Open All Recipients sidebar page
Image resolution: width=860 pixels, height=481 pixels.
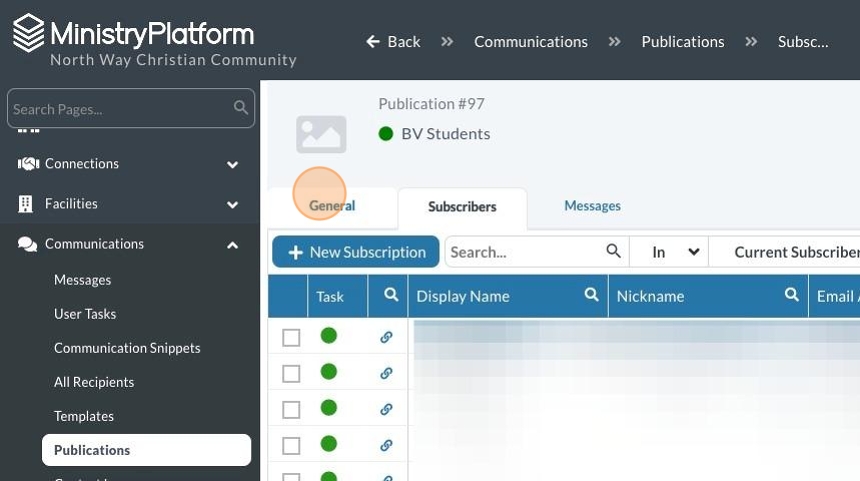(x=94, y=382)
